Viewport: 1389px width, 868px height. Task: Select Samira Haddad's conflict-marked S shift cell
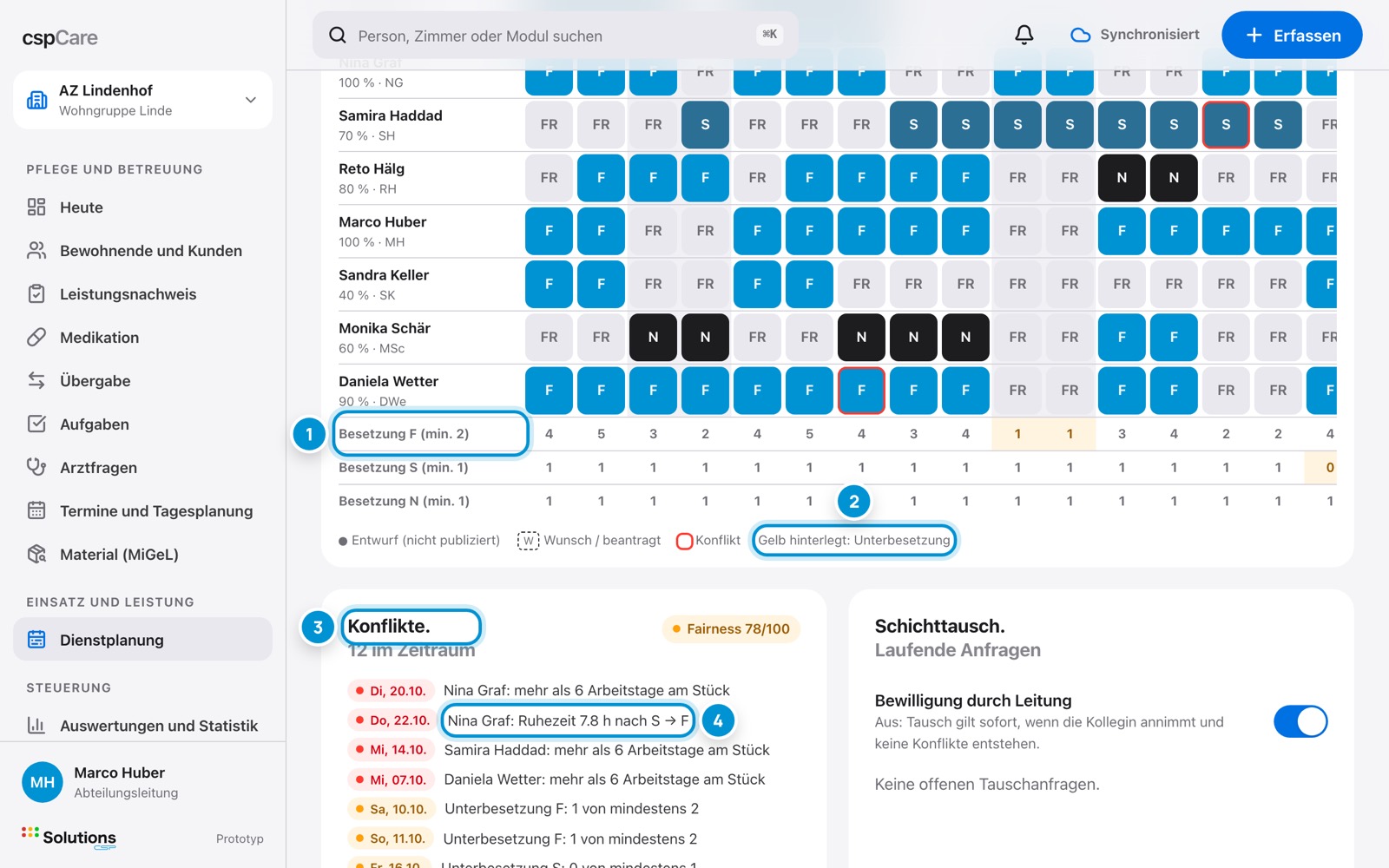click(x=1226, y=124)
